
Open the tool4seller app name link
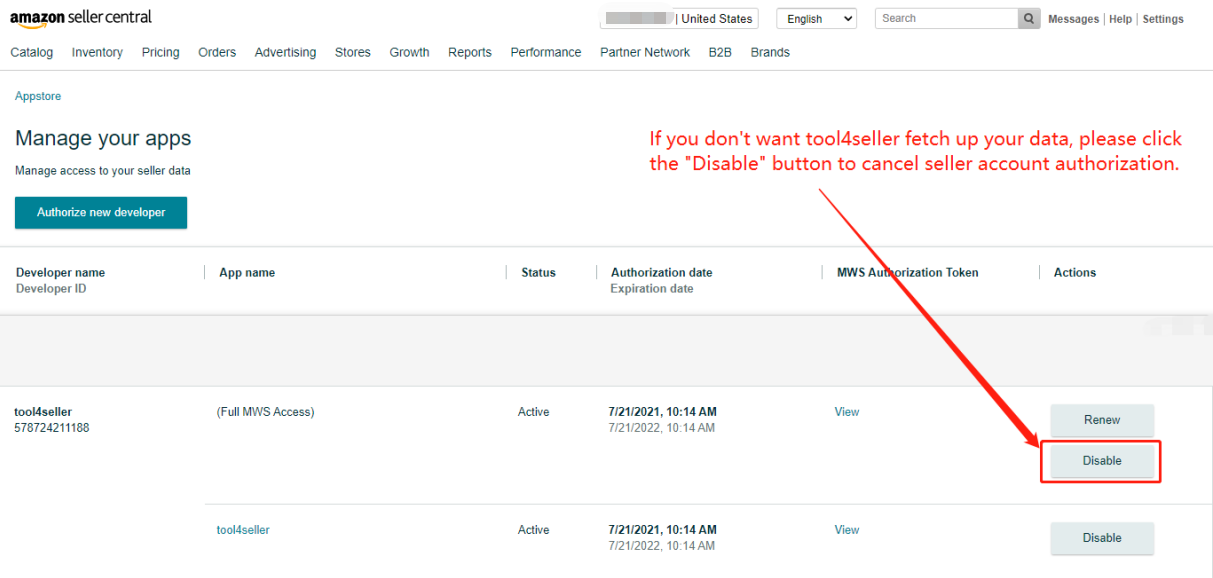pos(243,530)
